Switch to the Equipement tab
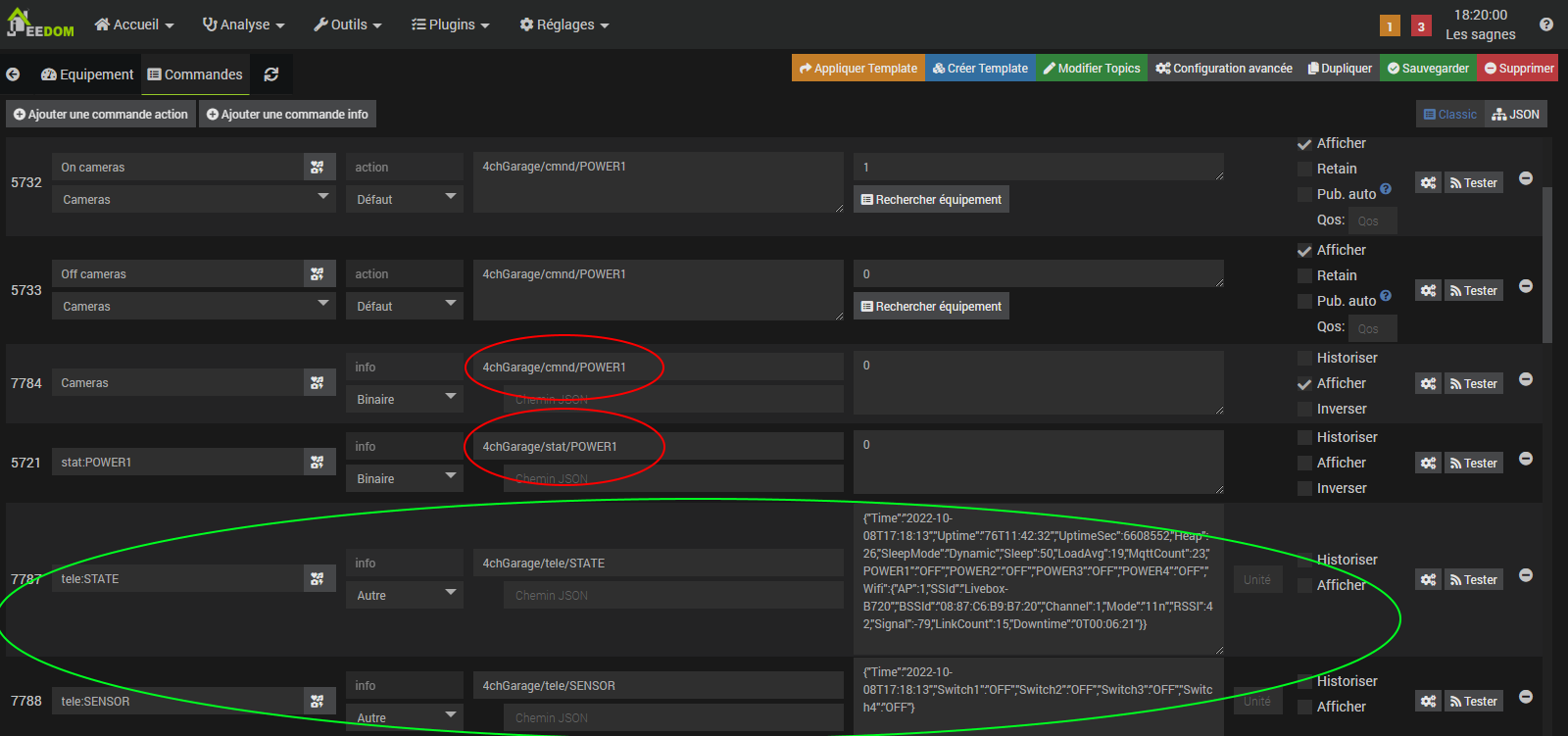 (87, 74)
